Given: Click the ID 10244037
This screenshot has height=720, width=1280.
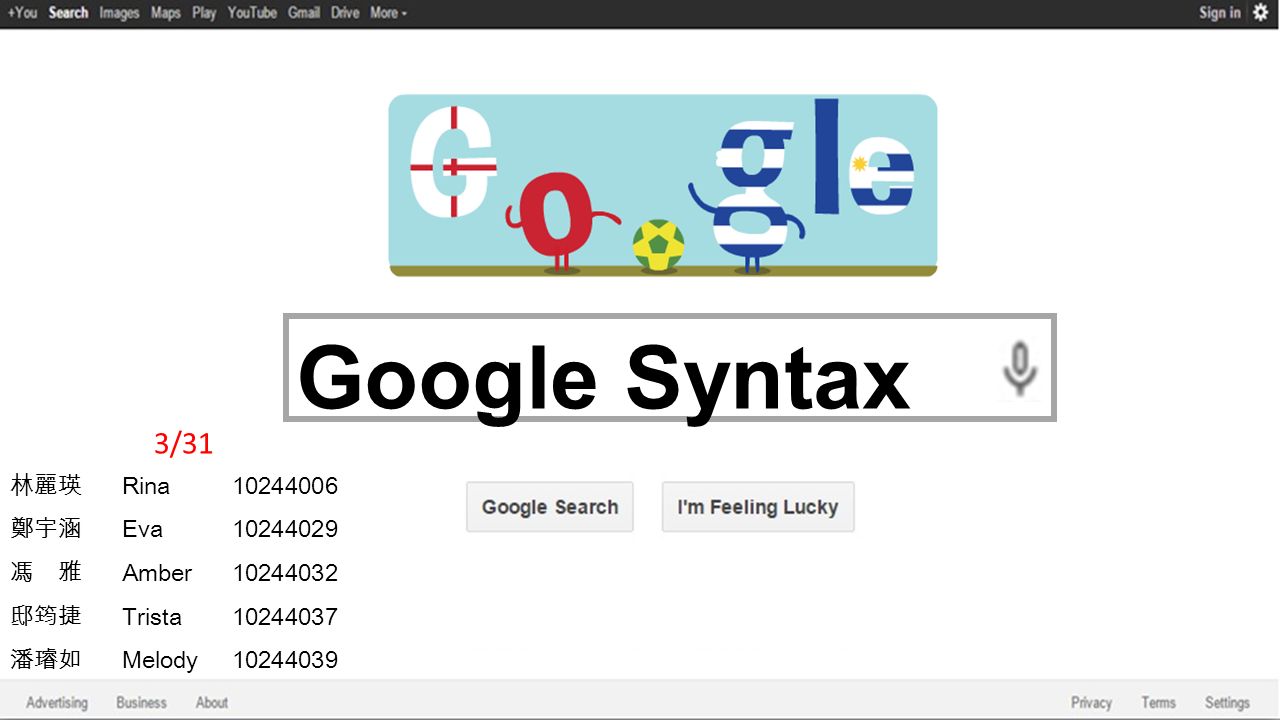Looking at the screenshot, I should pyautogui.click(x=286, y=617).
